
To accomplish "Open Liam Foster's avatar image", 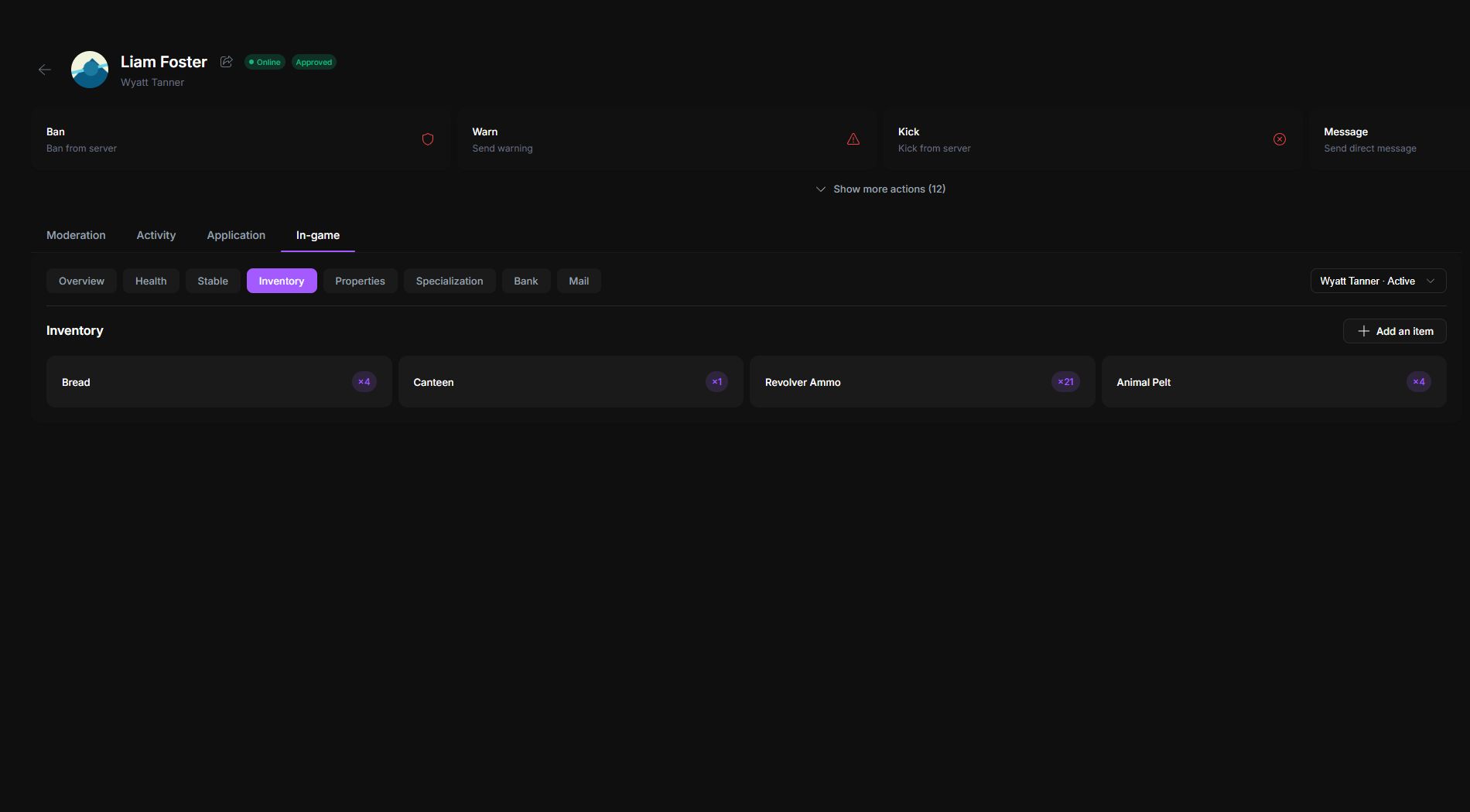I will (90, 70).
